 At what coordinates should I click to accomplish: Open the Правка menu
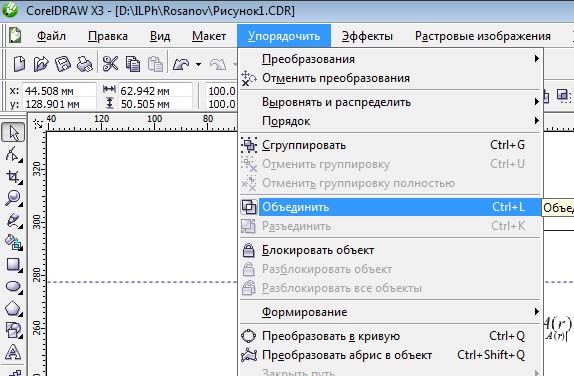(108, 36)
